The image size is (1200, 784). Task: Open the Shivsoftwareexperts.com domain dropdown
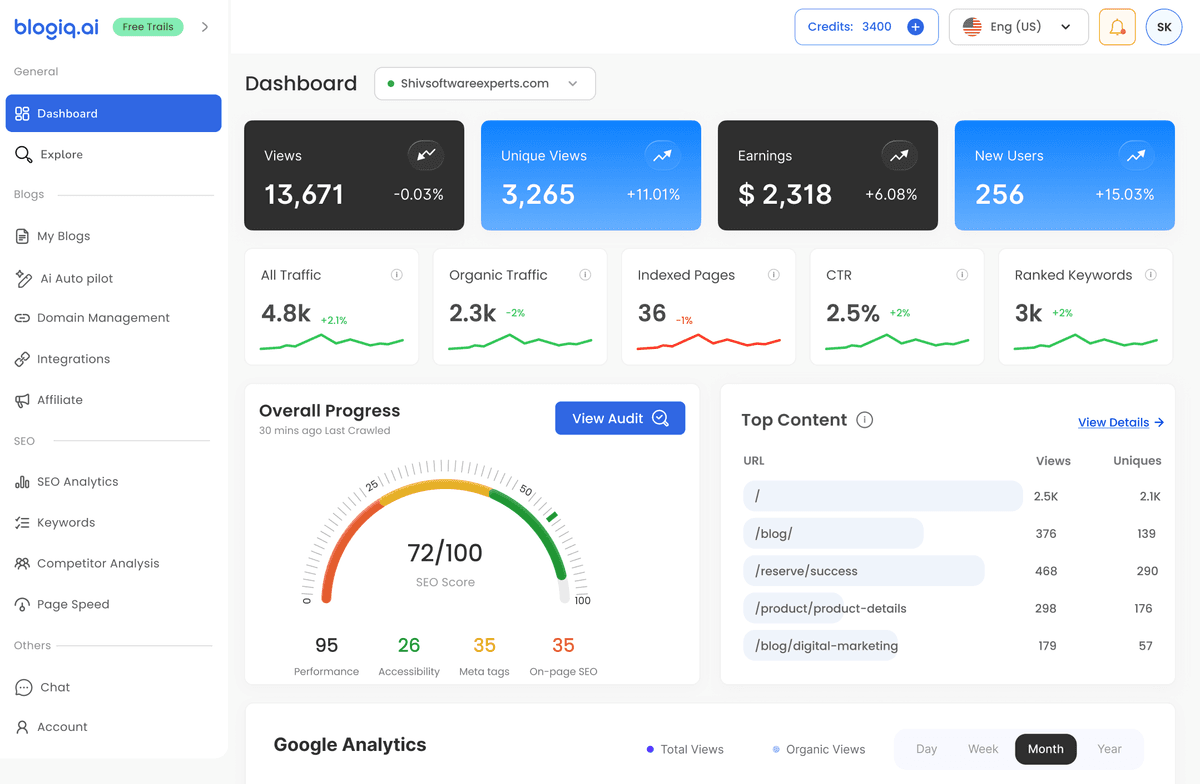(485, 84)
